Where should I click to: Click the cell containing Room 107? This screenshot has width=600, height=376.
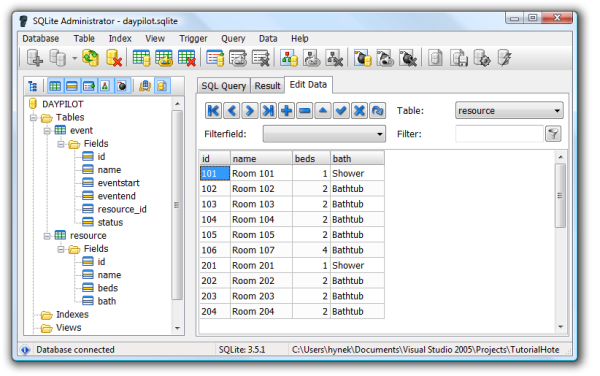[x=261, y=250]
